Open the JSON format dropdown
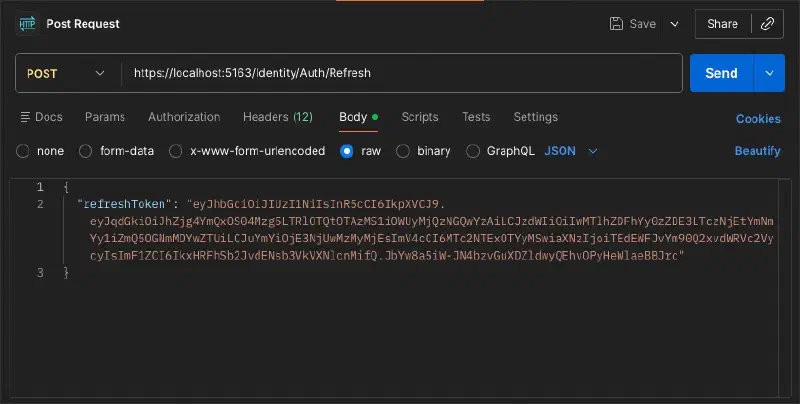This screenshot has width=800, height=404. [570, 151]
